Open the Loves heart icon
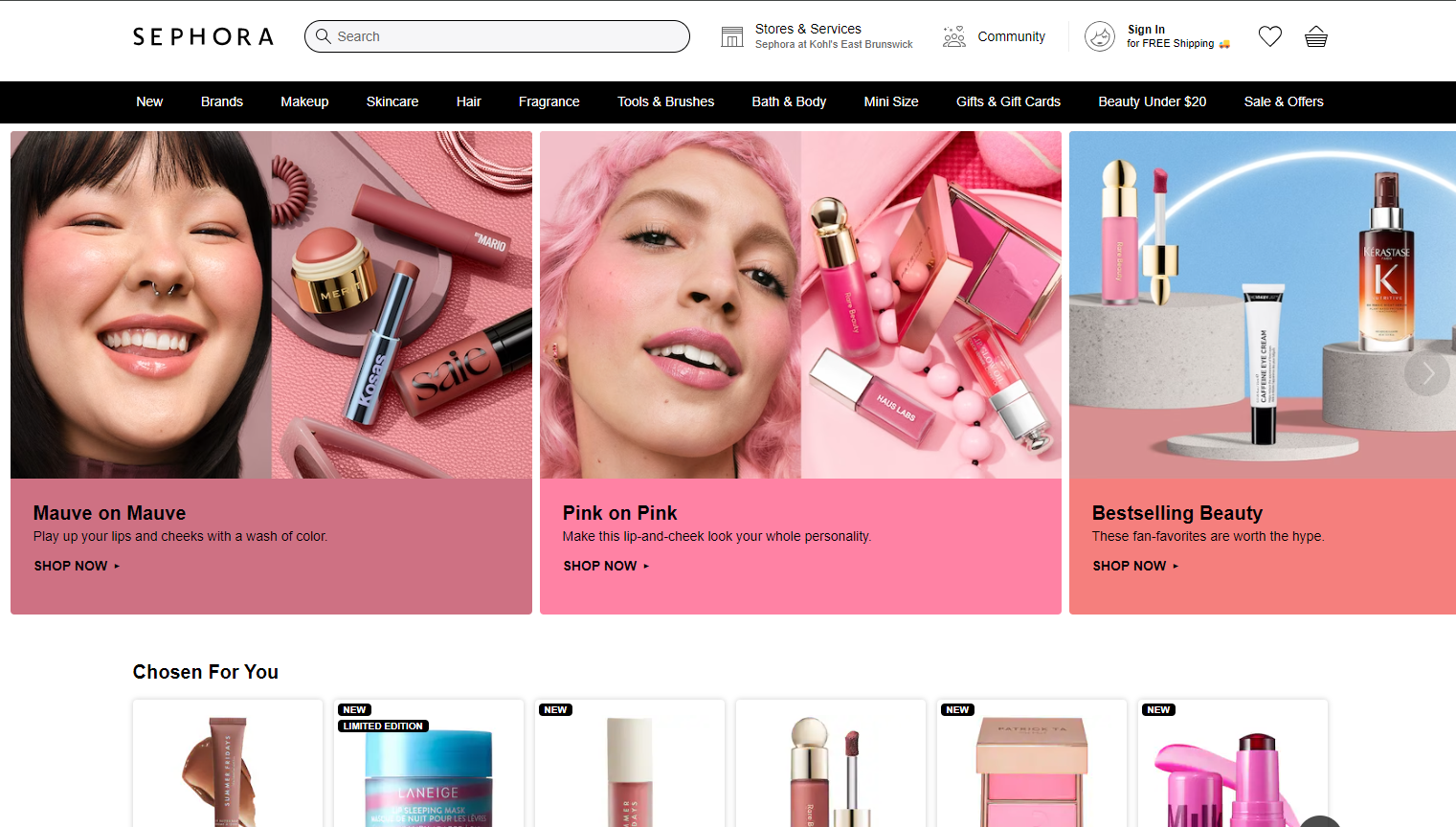This screenshot has width=1456, height=827. click(x=1270, y=36)
